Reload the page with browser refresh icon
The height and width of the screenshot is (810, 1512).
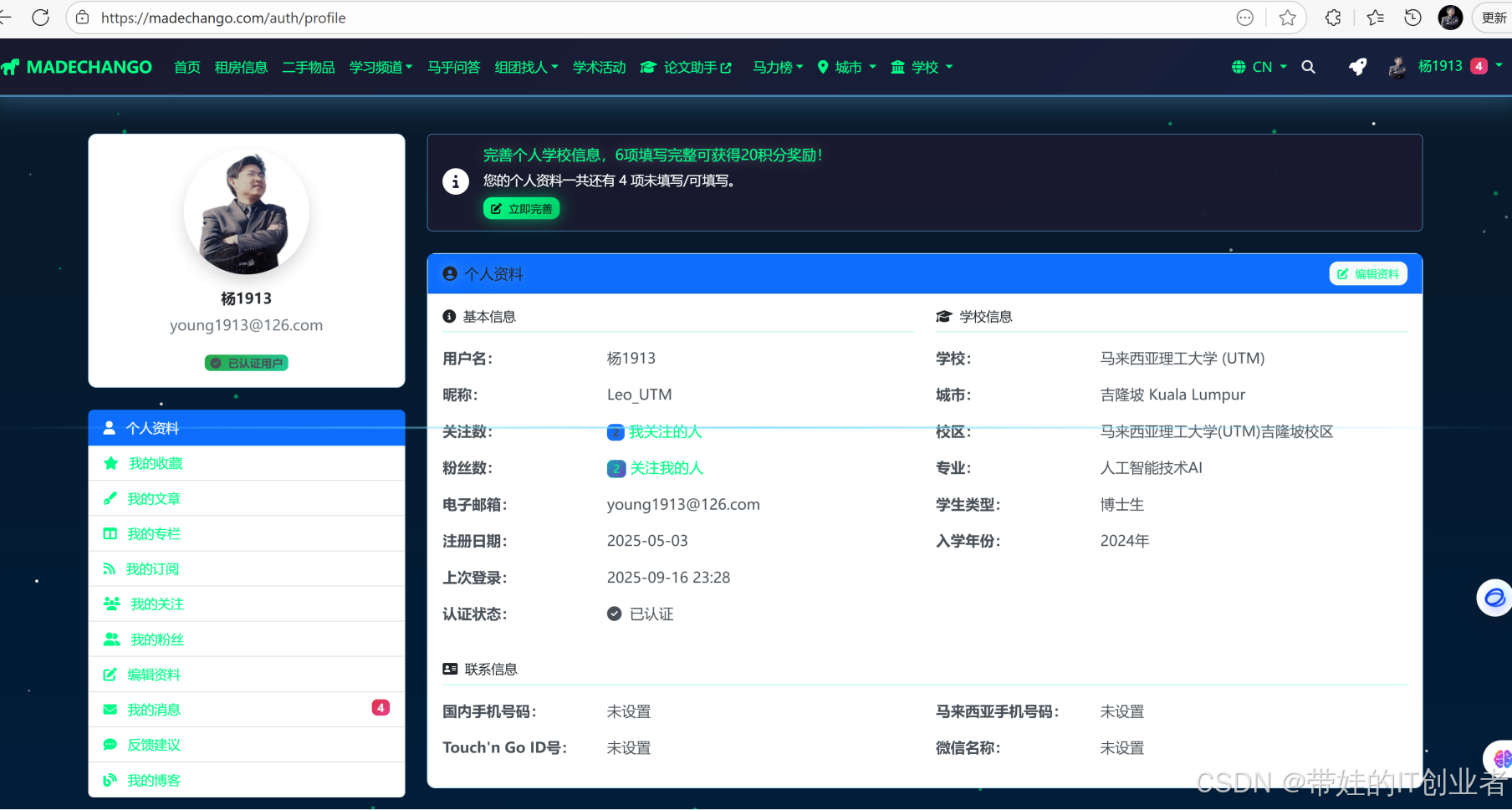[40, 18]
